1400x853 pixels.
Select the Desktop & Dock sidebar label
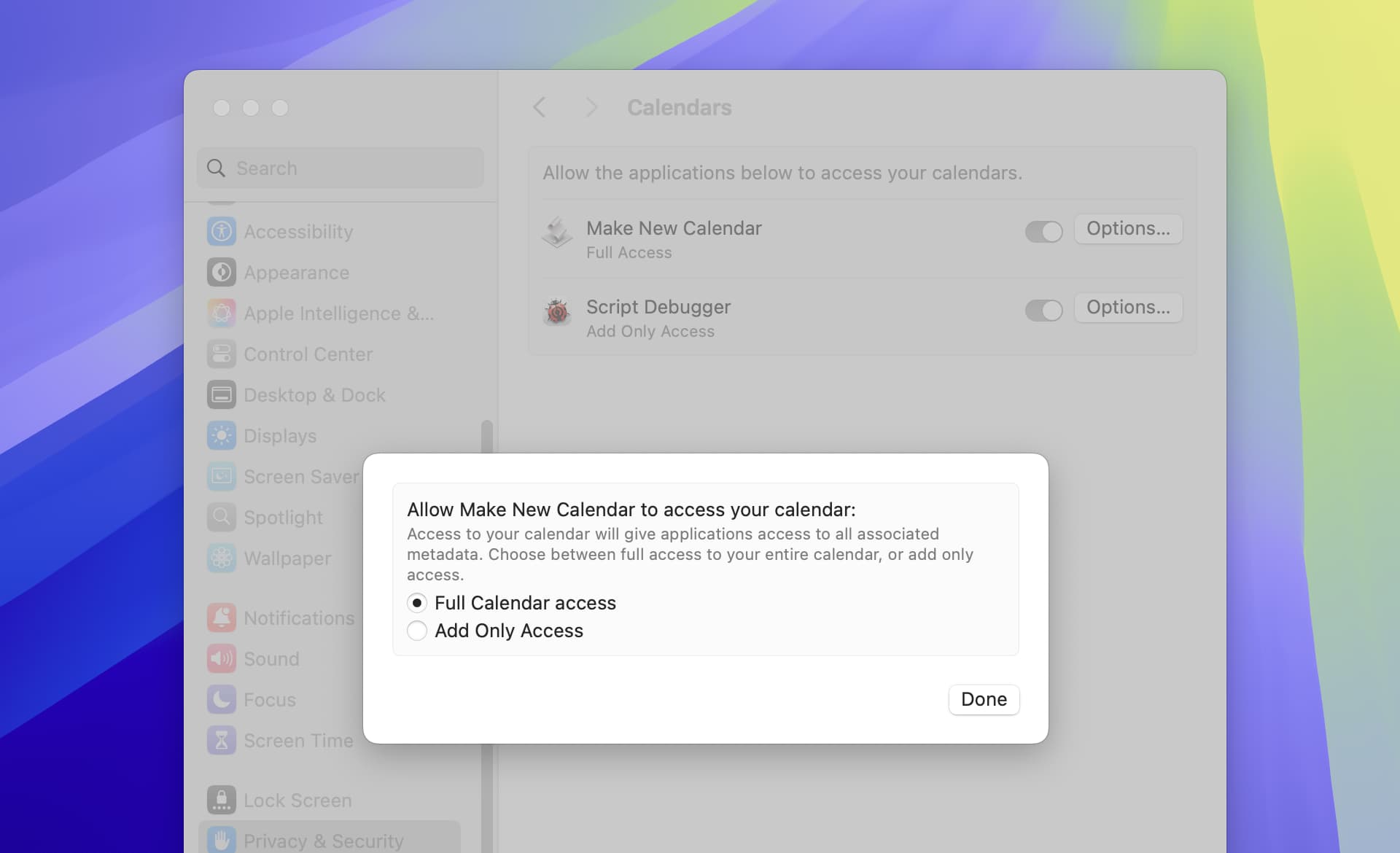coord(314,395)
